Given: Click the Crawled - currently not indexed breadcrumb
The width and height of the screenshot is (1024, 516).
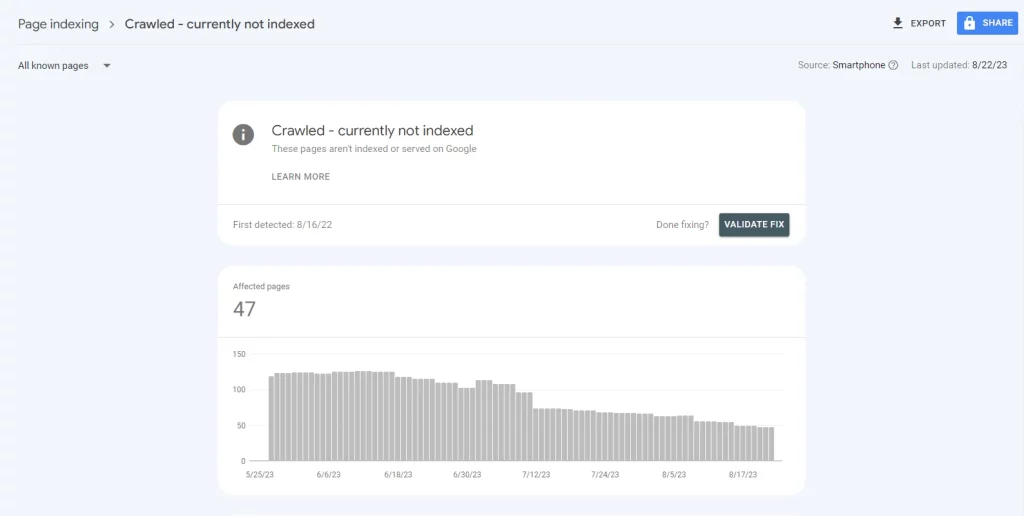Looking at the screenshot, I should [219, 24].
